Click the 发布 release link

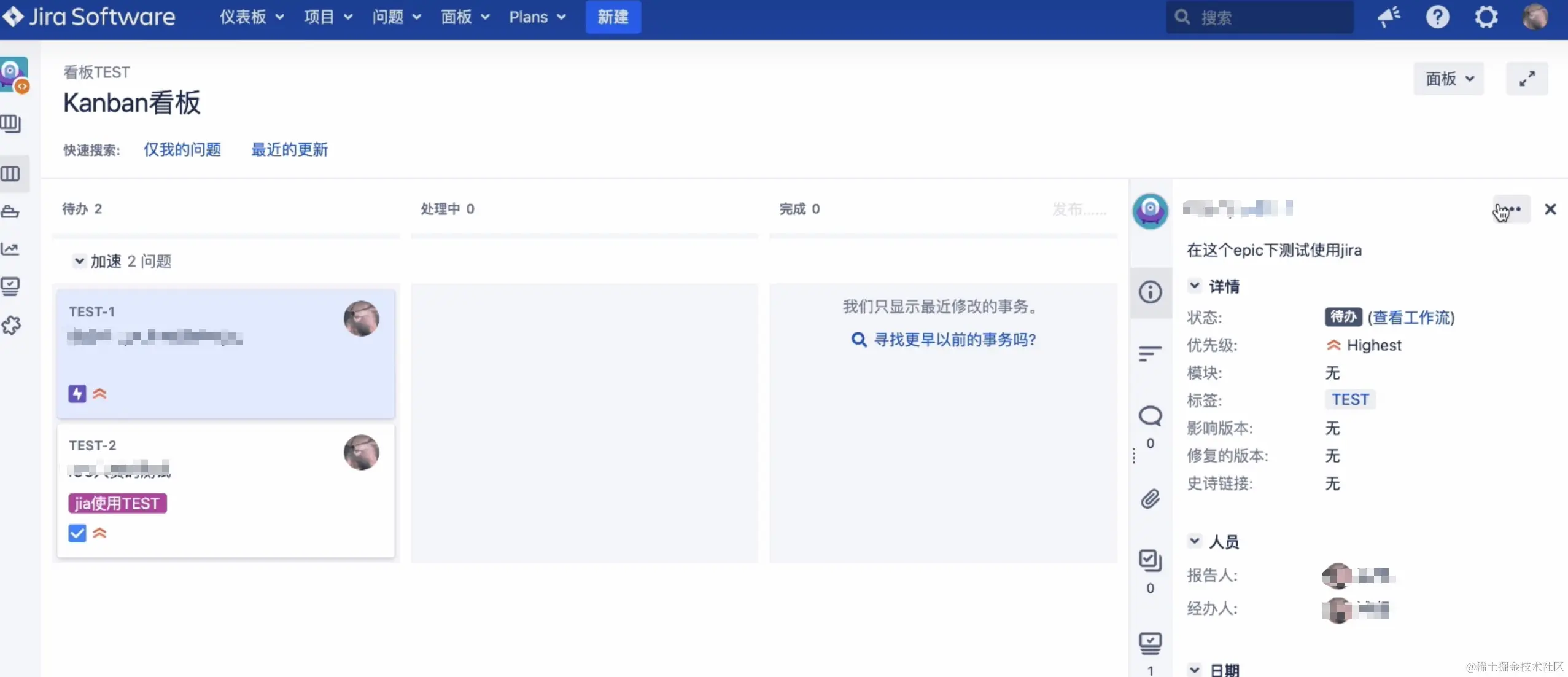[x=1078, y=209]
